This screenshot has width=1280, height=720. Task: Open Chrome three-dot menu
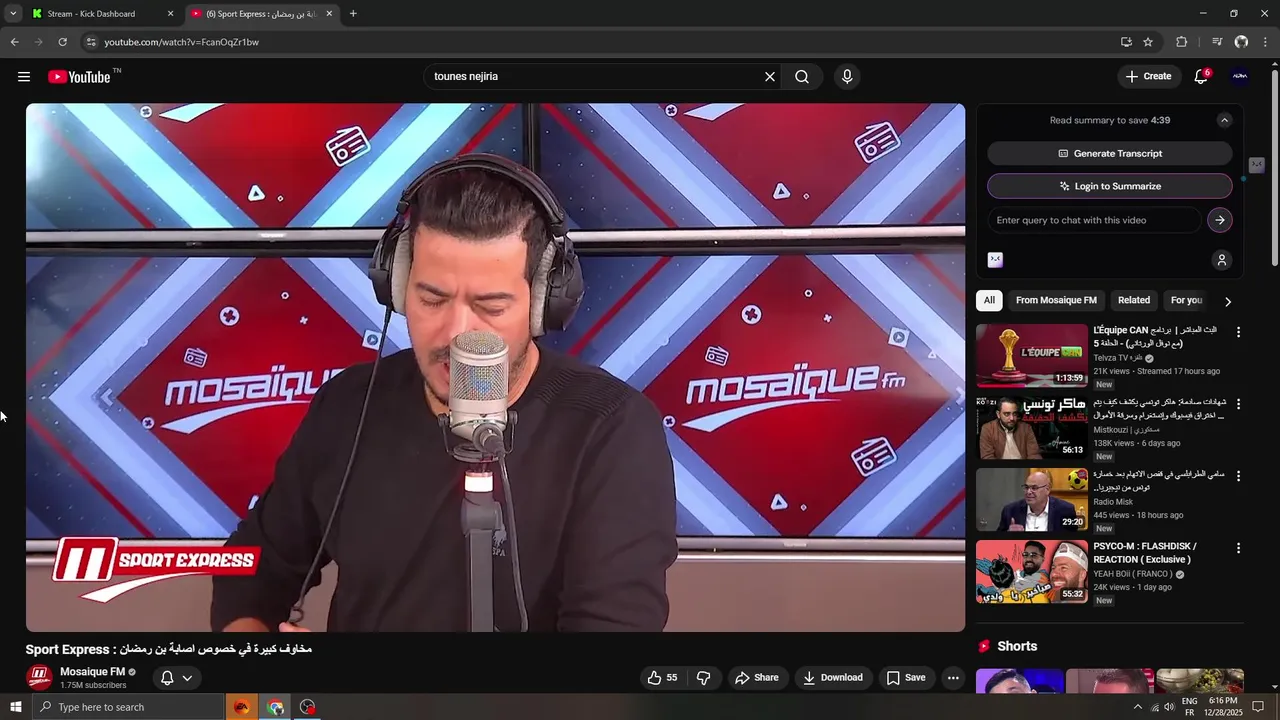tap(1266, 42)
